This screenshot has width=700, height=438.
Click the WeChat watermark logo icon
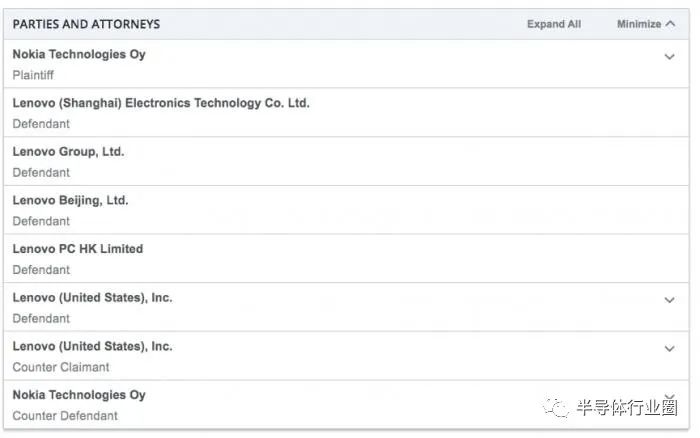[x=556, y=408]
